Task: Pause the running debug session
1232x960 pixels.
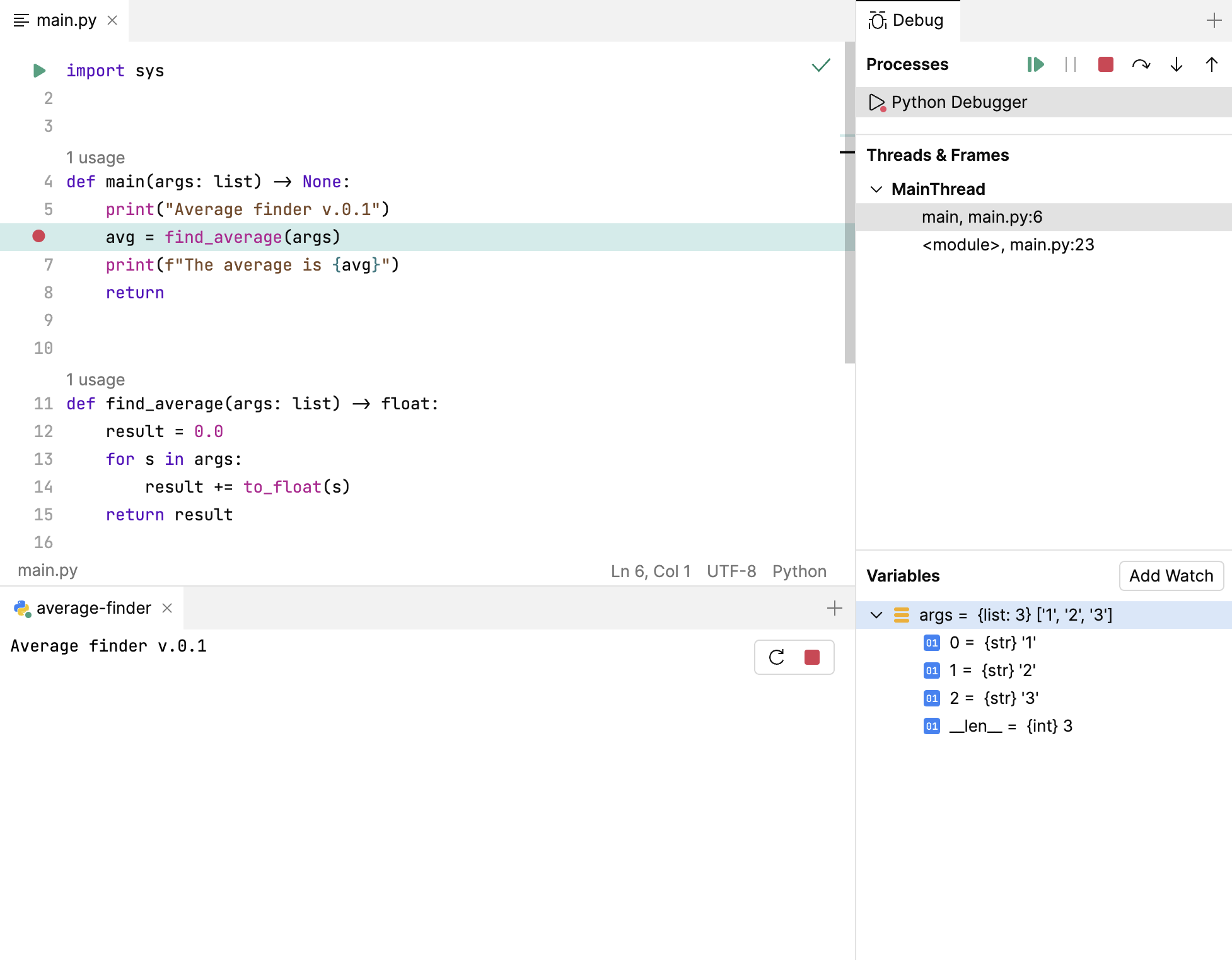Action: click(1070, 64)
